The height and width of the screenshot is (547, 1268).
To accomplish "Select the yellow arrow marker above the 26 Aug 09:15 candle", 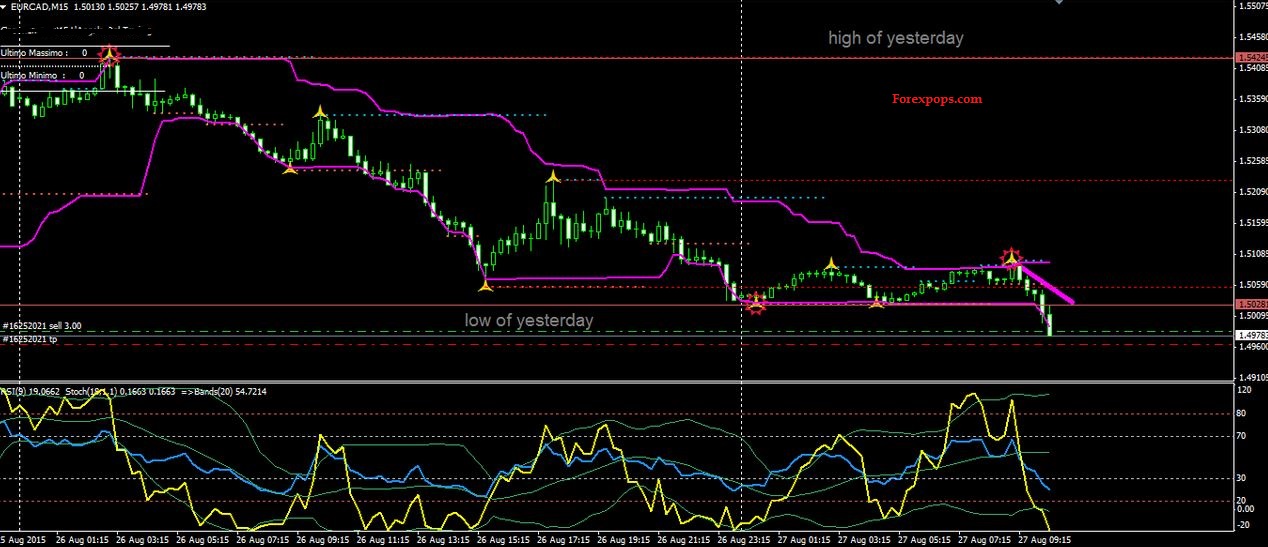I will pos(320,112).
